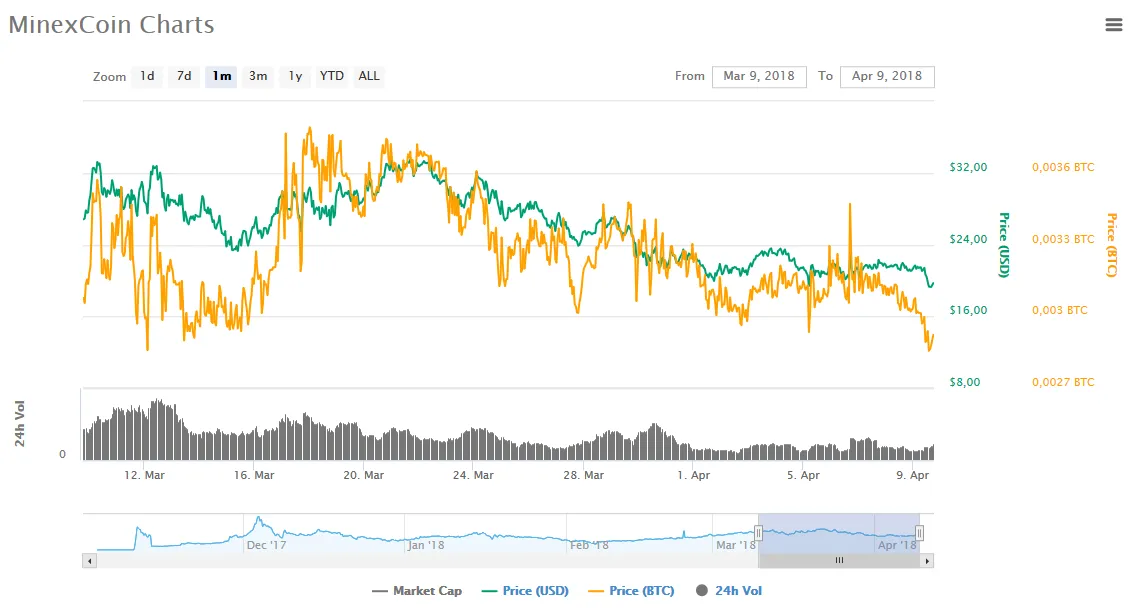Click the 0,0027 BTC axis label
The height and width of the screenshot is (608, 1134).
click(1063, 382)
